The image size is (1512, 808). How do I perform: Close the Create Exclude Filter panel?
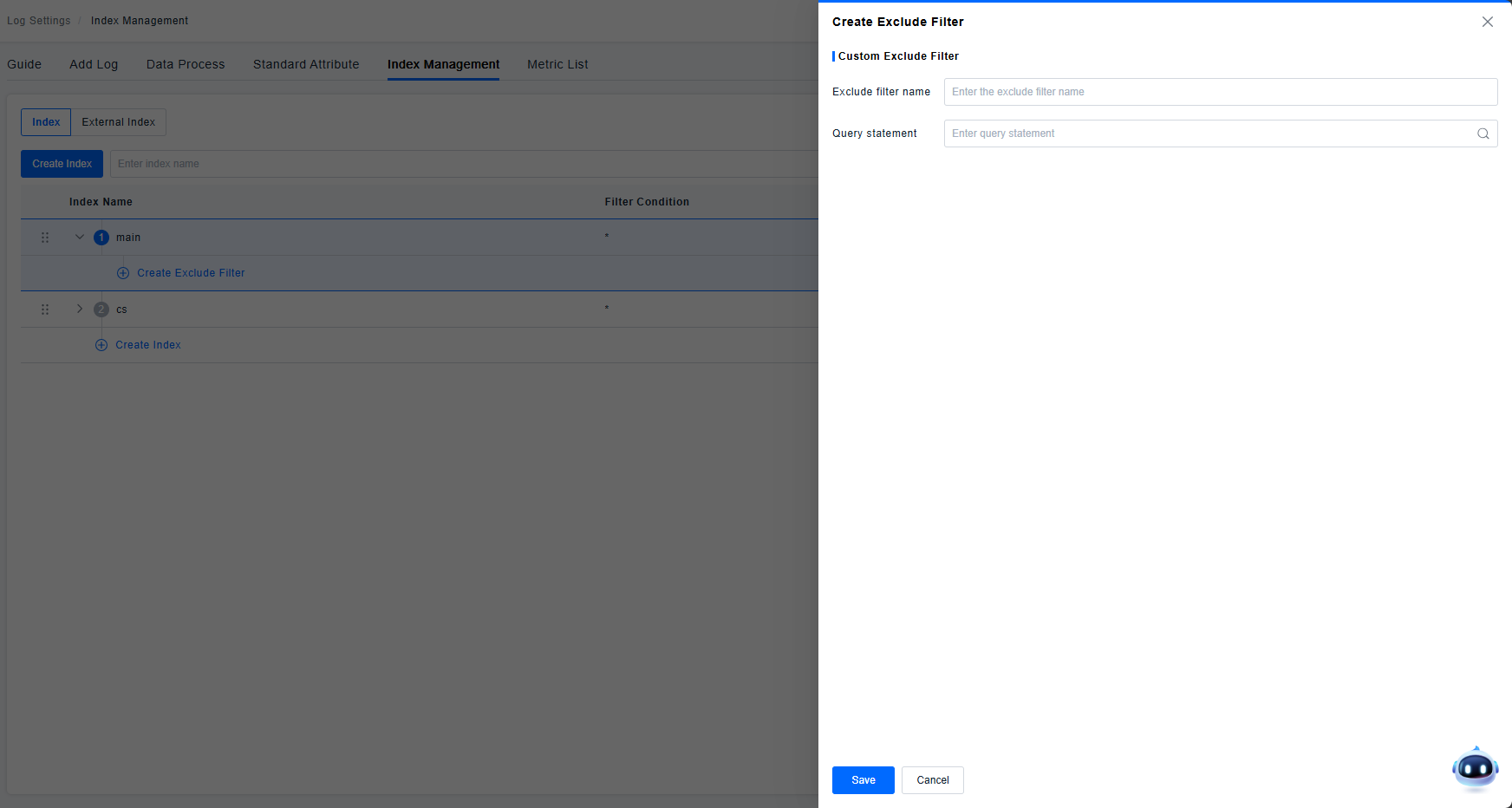(x=1487, y=22)
